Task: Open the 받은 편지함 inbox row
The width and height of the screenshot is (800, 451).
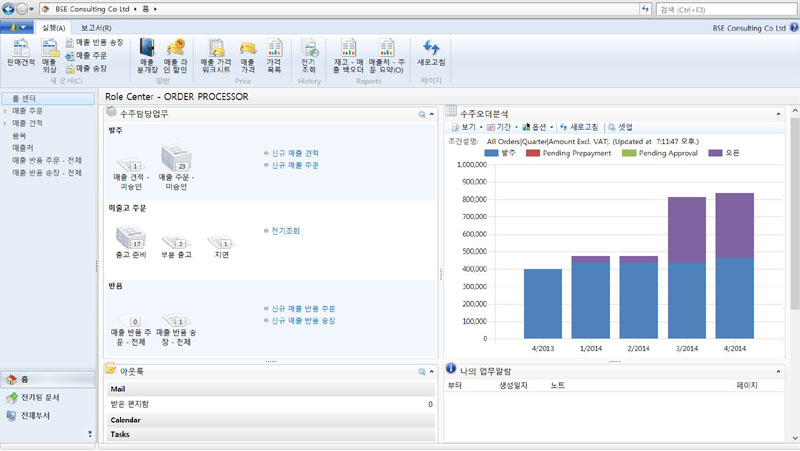Action: [x=271, y=404]
